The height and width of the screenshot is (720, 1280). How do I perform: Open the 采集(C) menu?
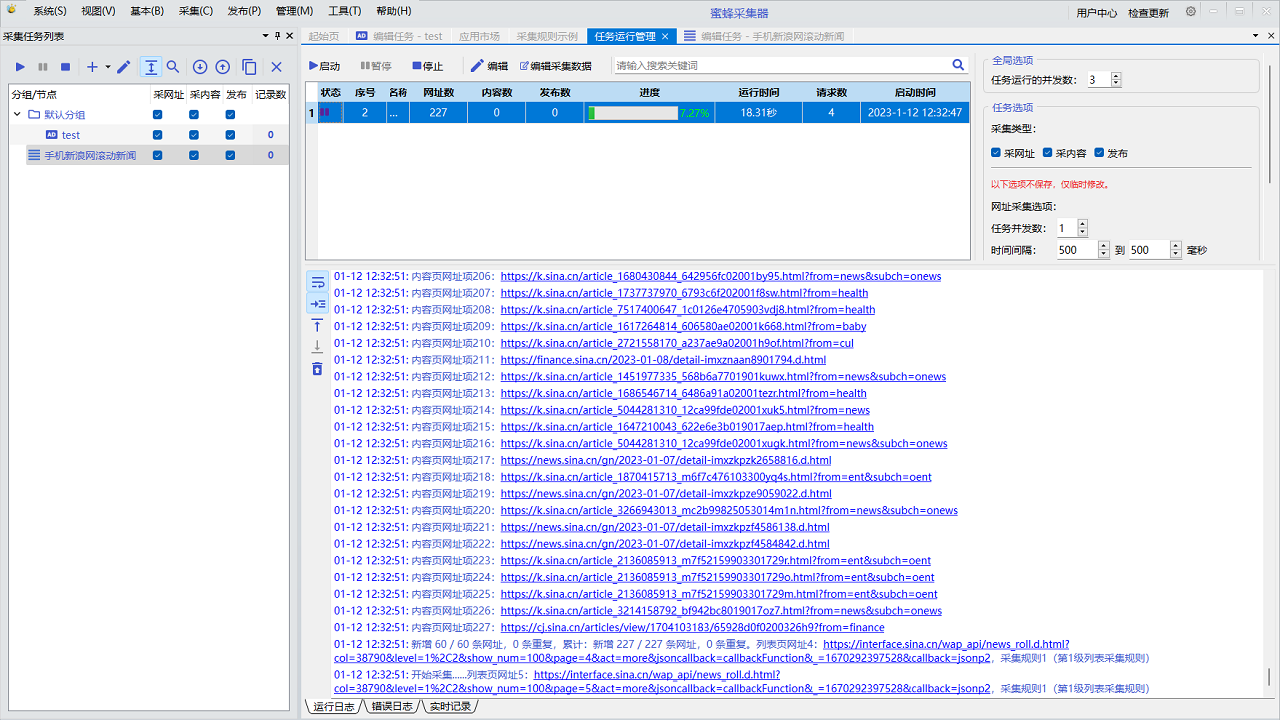[196, 11]
